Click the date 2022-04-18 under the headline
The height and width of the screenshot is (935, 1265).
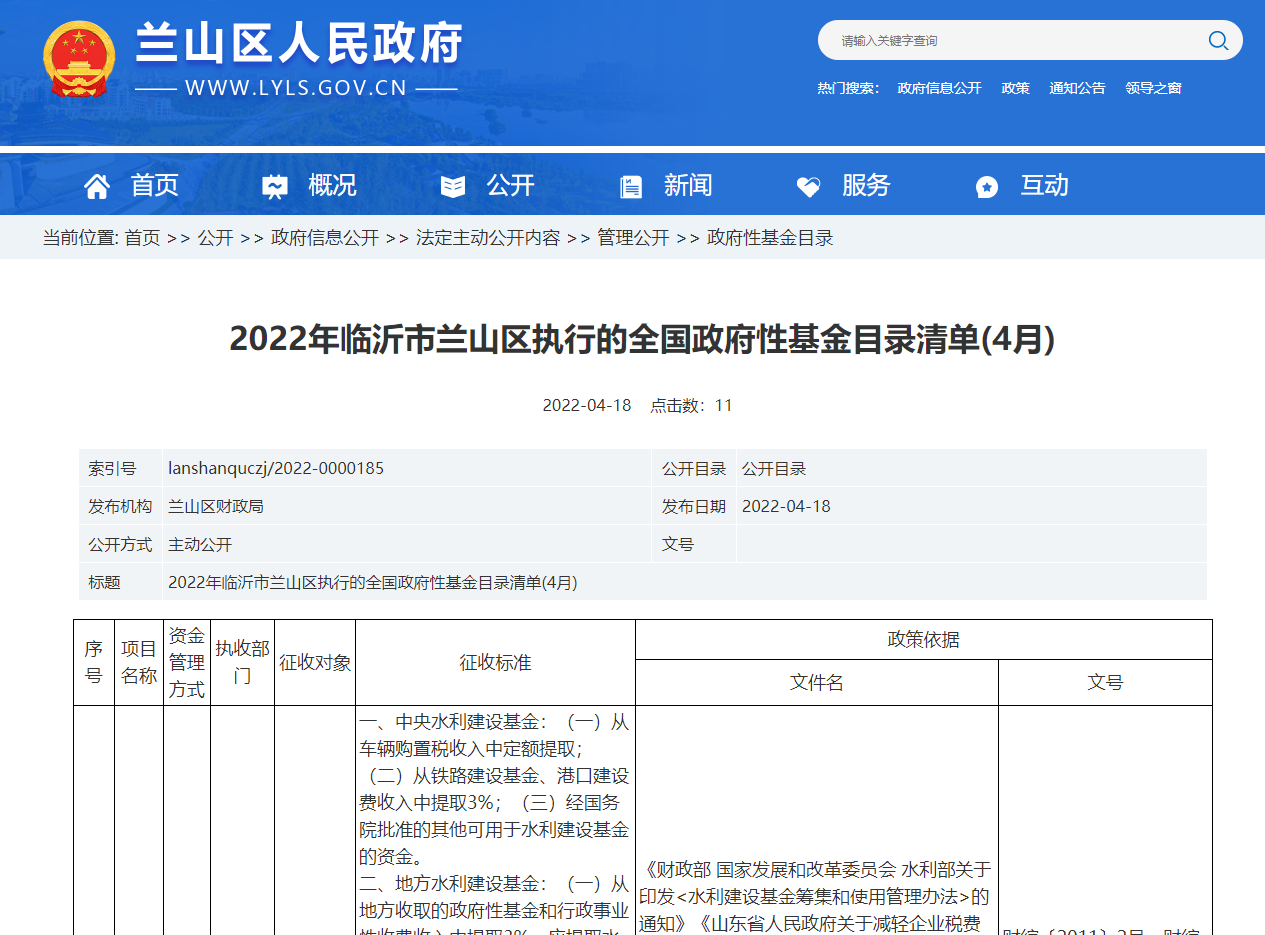coord(587,405)
